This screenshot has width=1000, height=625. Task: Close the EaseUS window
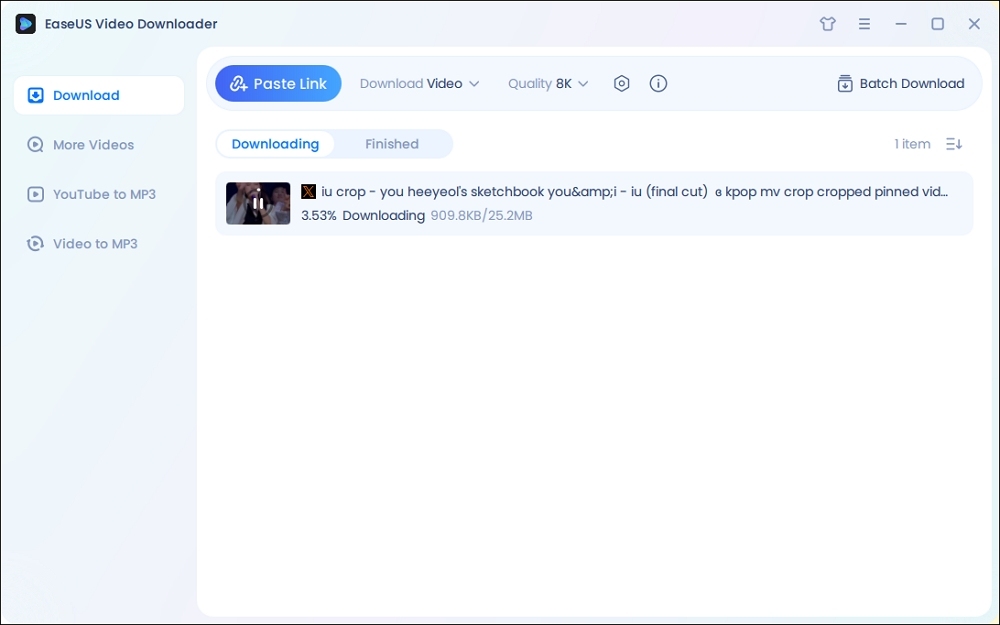point(974,24)
